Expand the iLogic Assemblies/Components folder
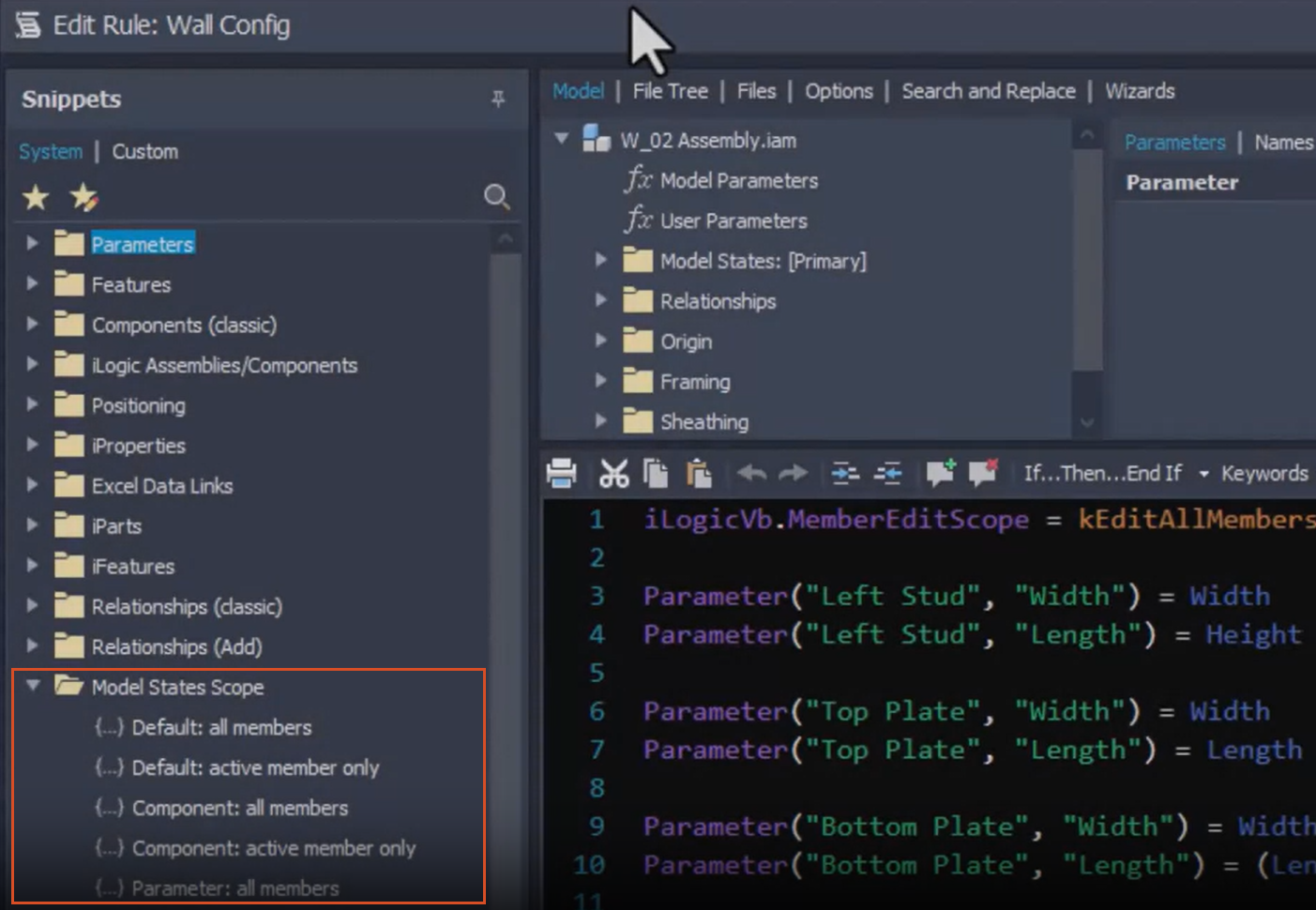This screenshot has width=1316, height=910. click(32, 364)
